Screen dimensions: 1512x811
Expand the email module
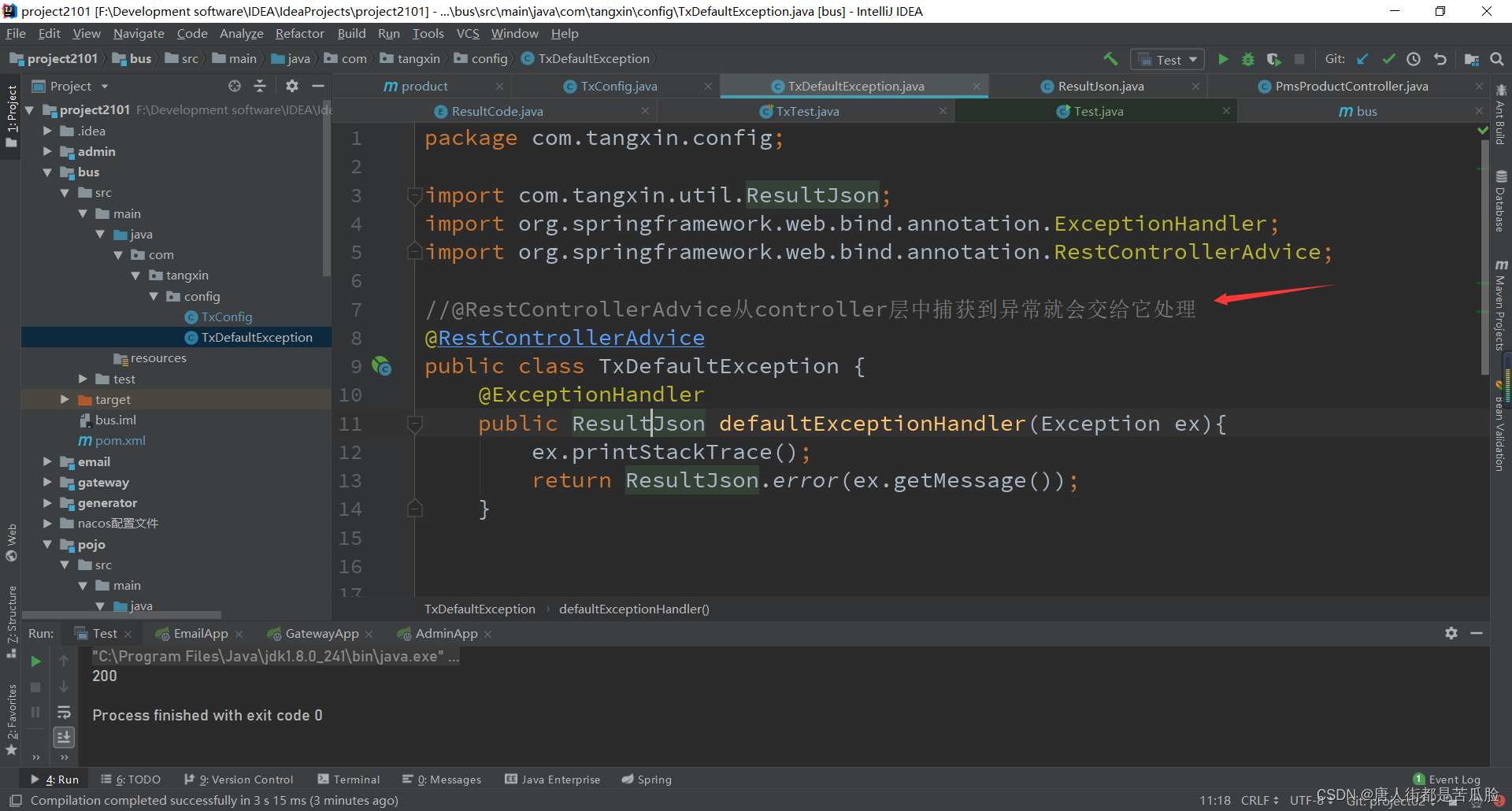(x=47, y=461)
